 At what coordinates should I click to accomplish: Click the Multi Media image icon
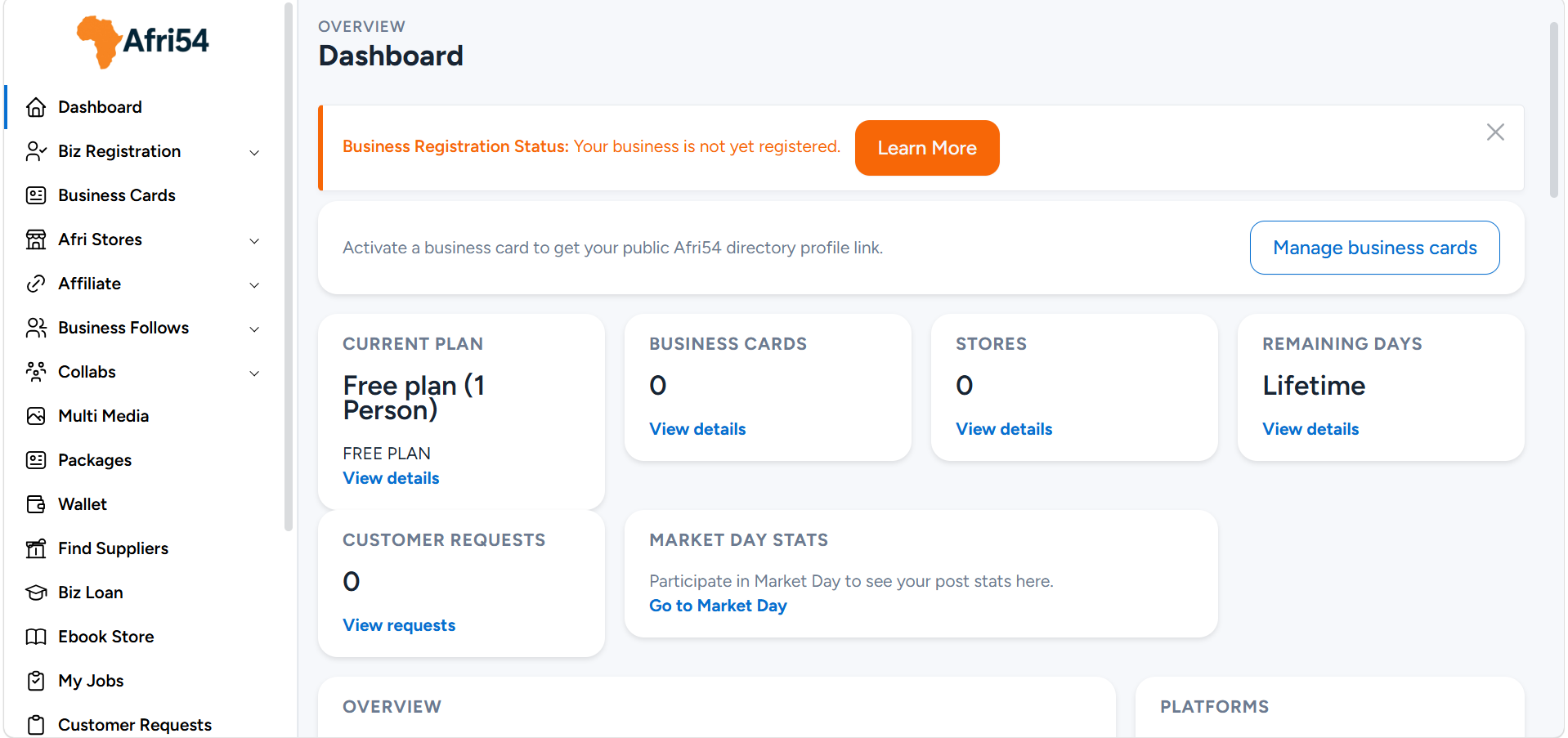point(36,416)
